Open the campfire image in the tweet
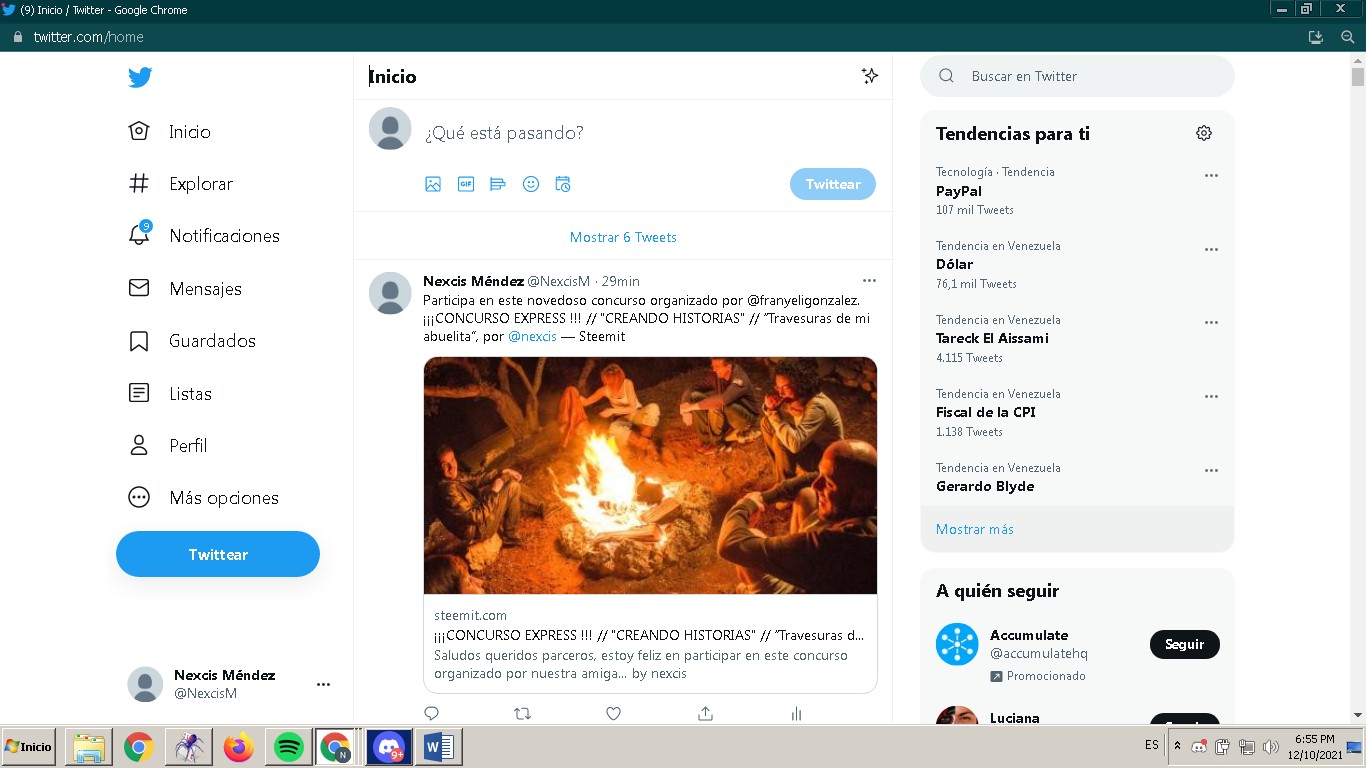This screenshot has width=1366, height=768. [650, 475]
